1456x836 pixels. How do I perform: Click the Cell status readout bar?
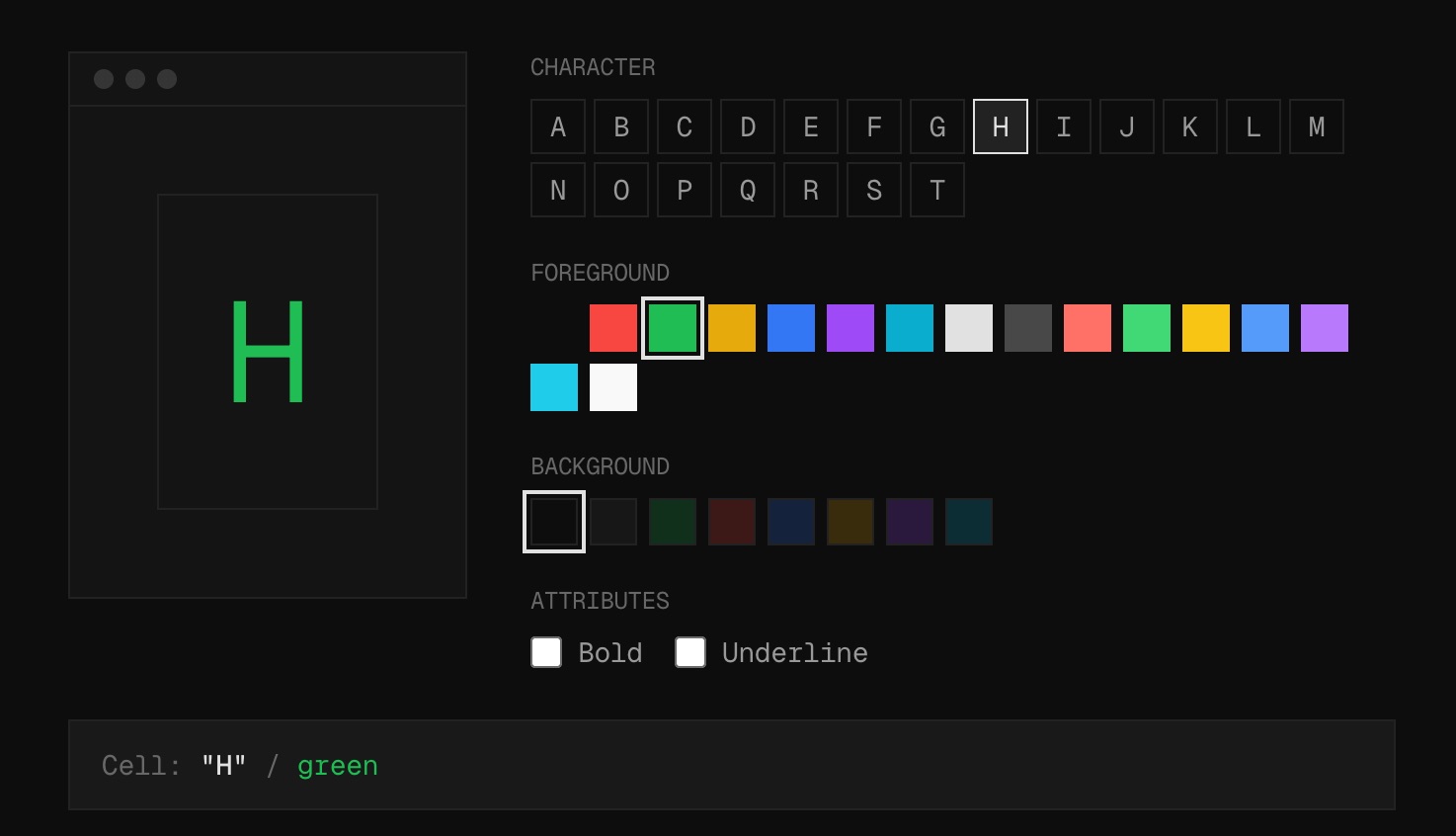pos(731,765)
